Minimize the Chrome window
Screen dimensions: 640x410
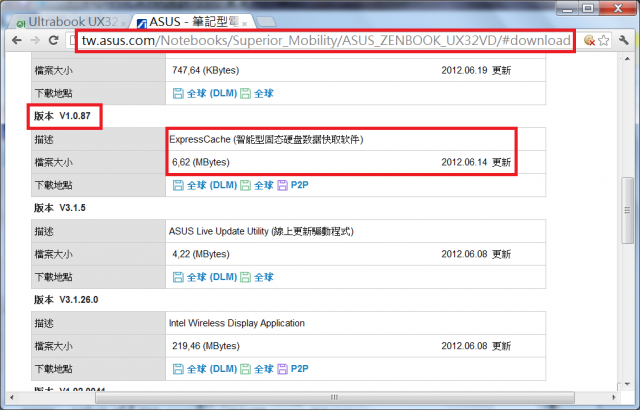point(568,9)
